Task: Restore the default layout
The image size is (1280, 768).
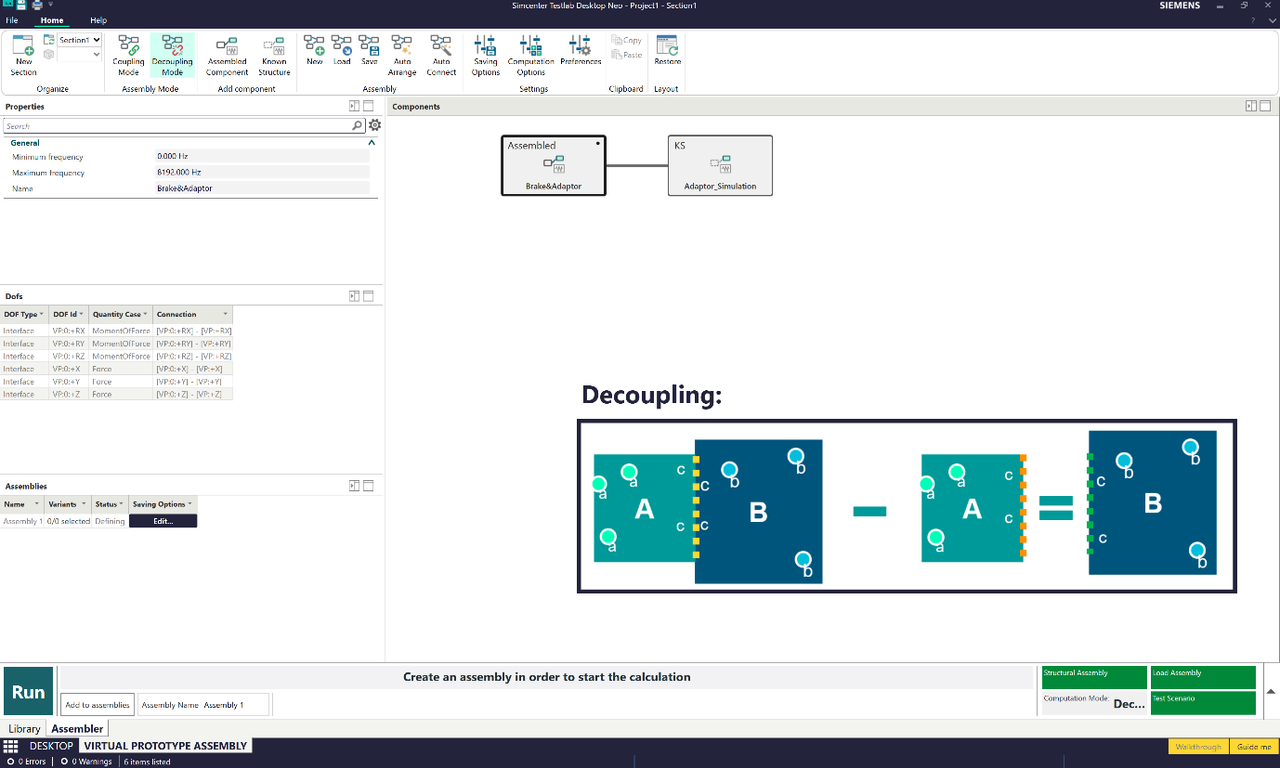Action: pos(667,50)
